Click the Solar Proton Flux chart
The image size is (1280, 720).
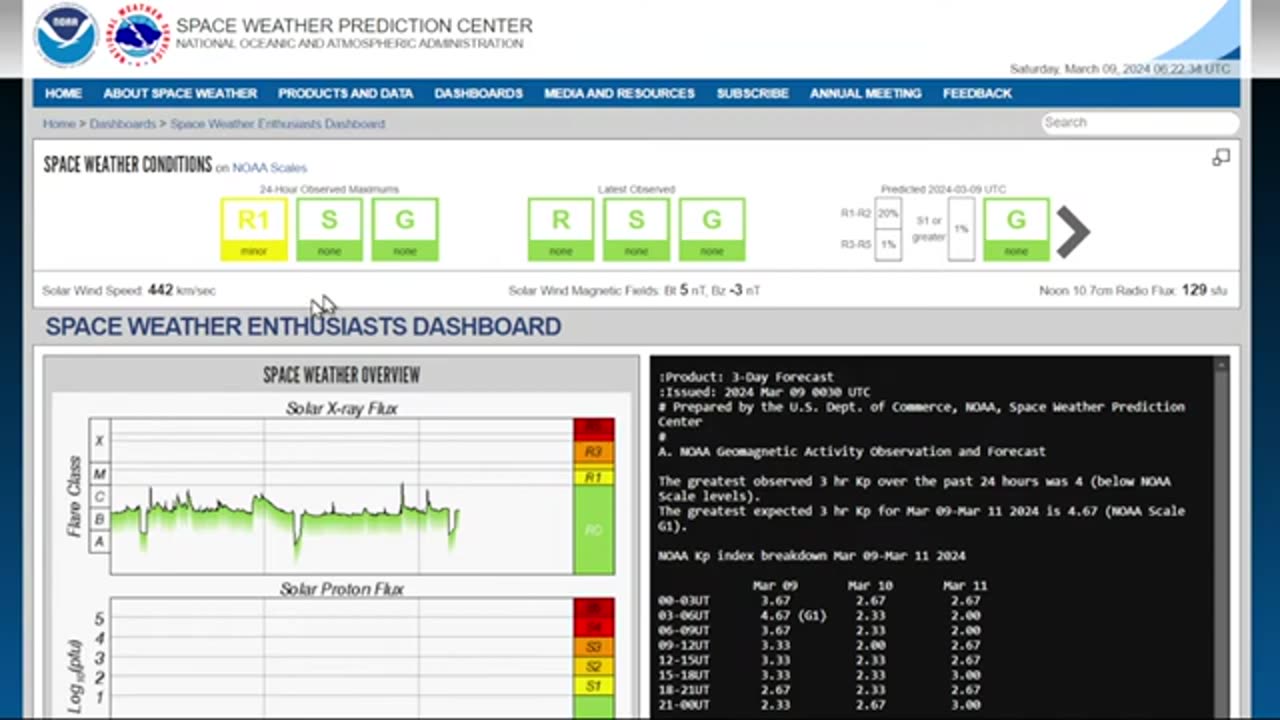(341, 657)
